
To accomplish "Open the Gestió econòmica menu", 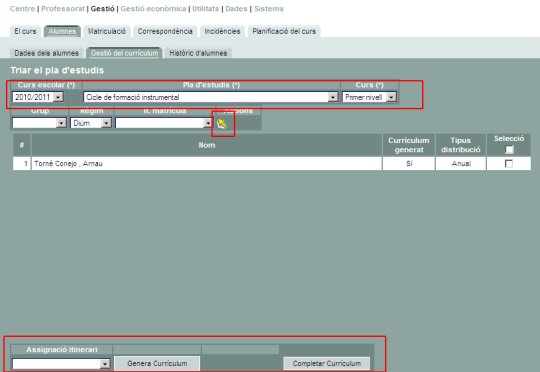I will pyautogui.click(x=153, y=9).
